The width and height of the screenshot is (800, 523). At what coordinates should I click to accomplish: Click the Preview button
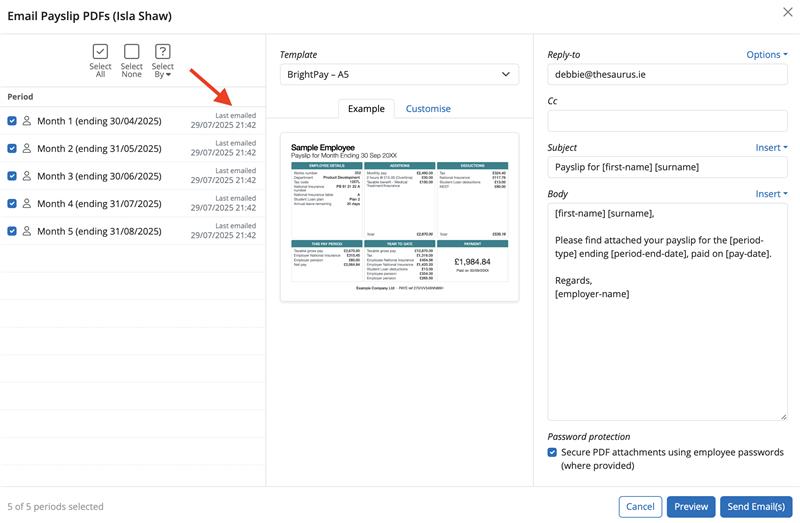pyautogui.click(x=690, y=507)
